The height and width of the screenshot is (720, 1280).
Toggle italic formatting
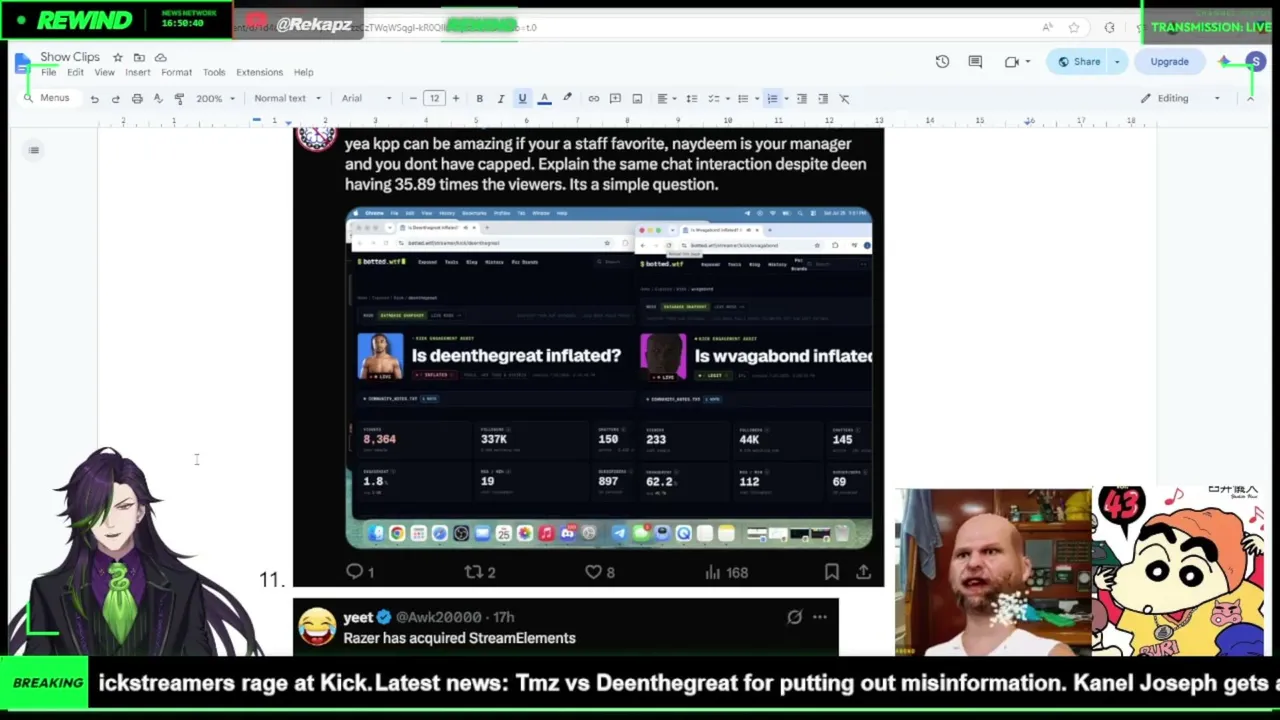[x=500, y=98]
